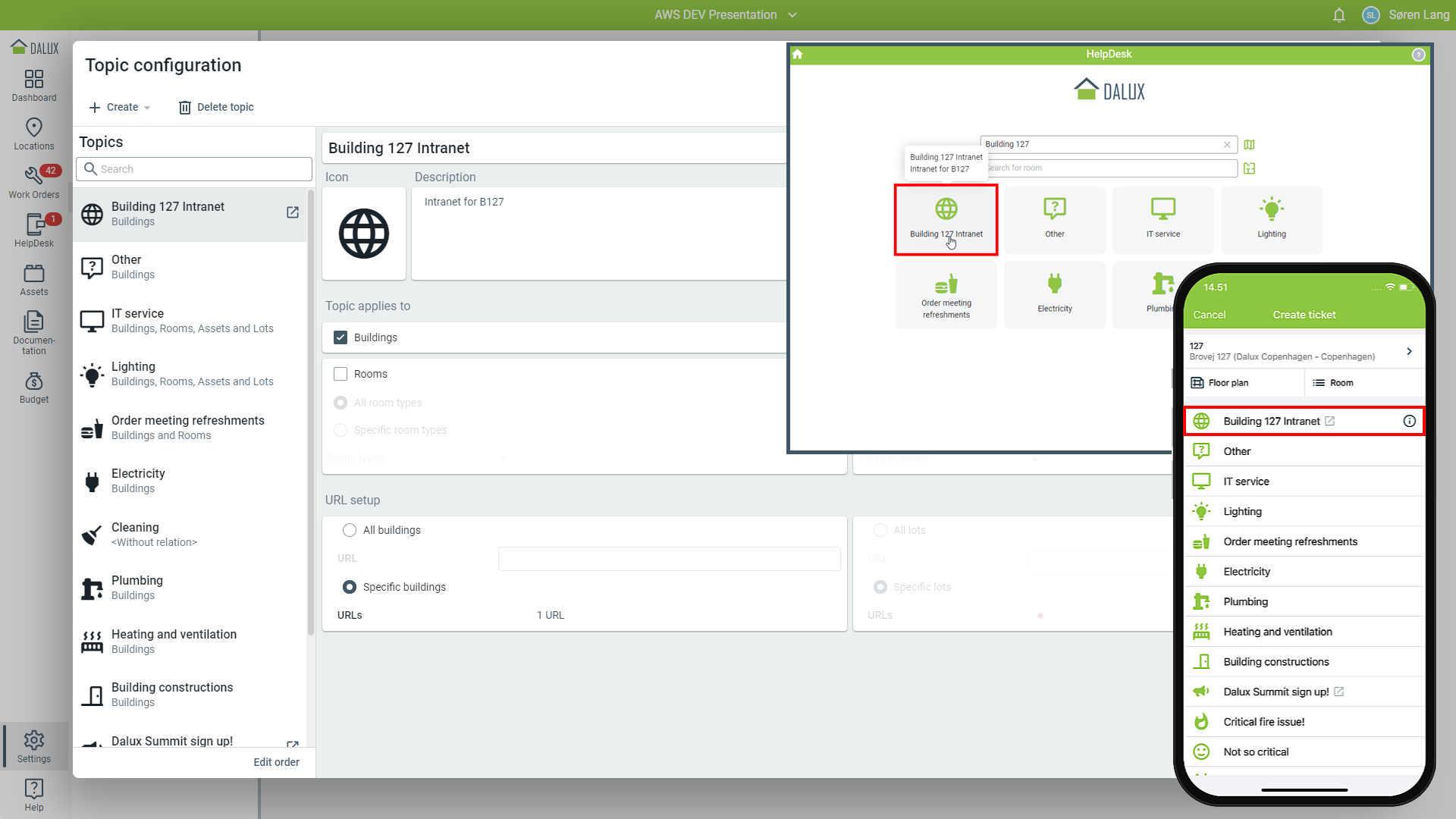
Task: Go to Assets section
Action: (x=34, y=279)
